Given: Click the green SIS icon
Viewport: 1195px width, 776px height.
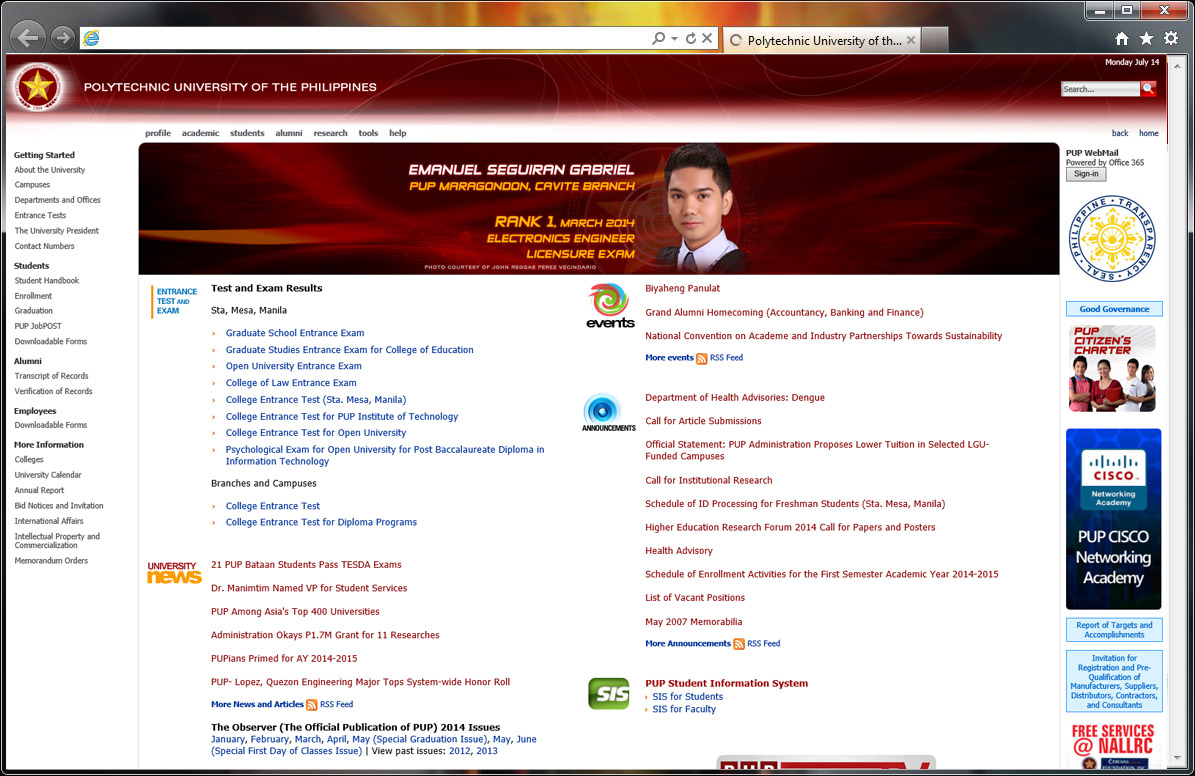Looking at the screenshot, I should 608,694.
